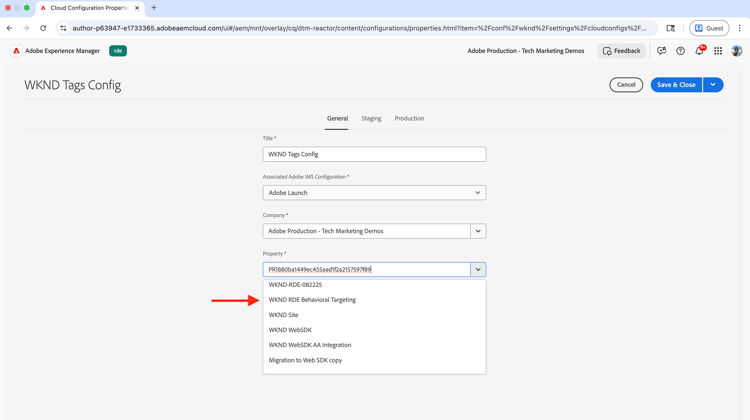Image resolution: width=750 pixels, height=420 pixels.
Task: Open the Help question mark icon
Action: click(x=680, y=51)
